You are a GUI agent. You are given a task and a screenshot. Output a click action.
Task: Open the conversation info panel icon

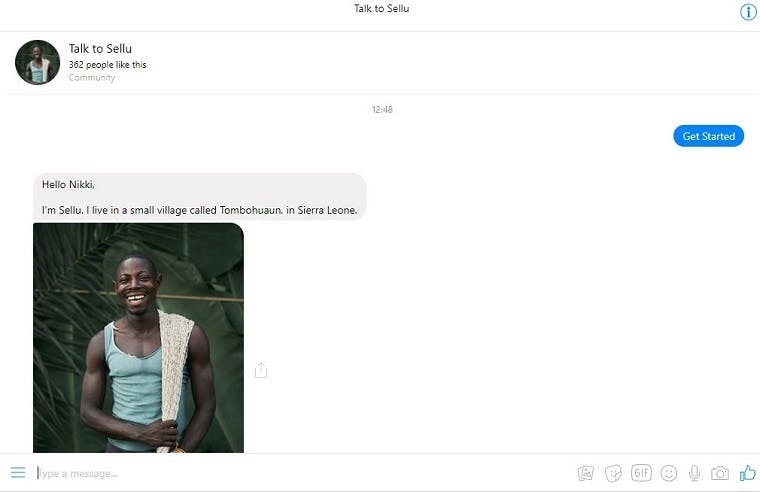[x=747, y=12]
